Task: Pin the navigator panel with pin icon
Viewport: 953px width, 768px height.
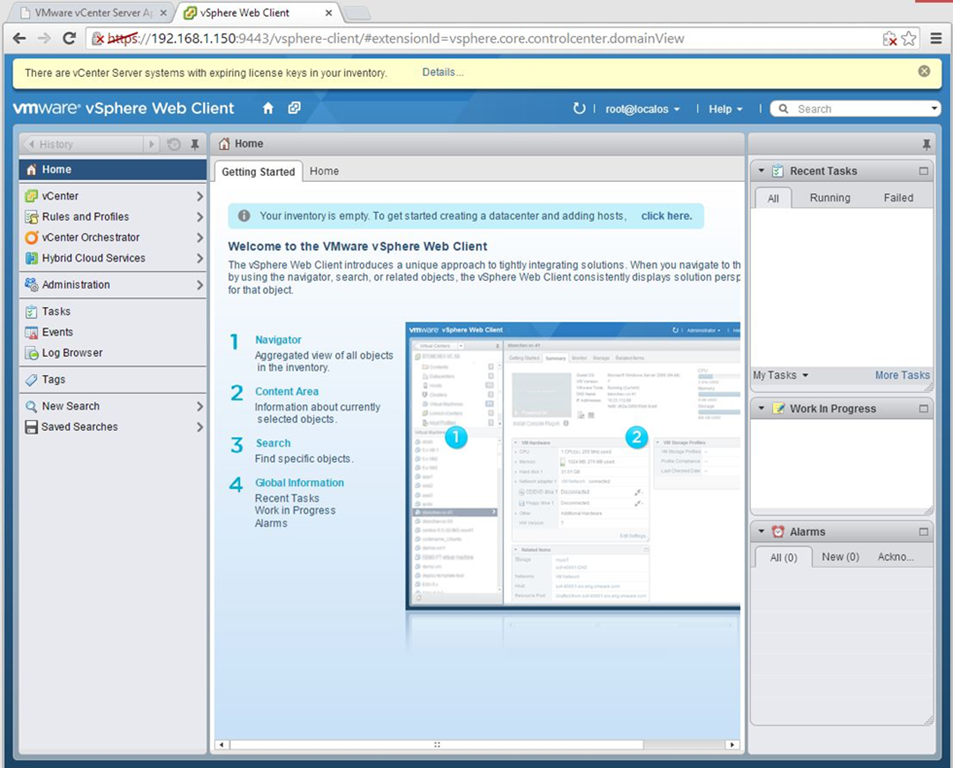Action: coord(194,145)
